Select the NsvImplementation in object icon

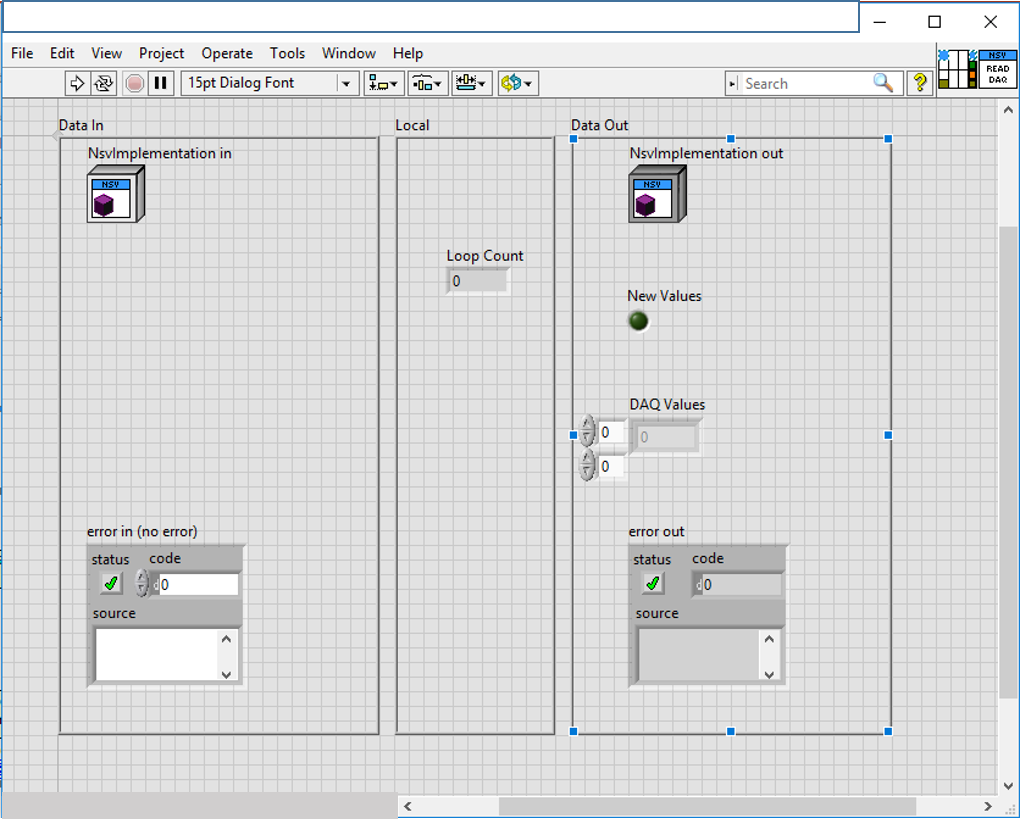tap(116, 194)
